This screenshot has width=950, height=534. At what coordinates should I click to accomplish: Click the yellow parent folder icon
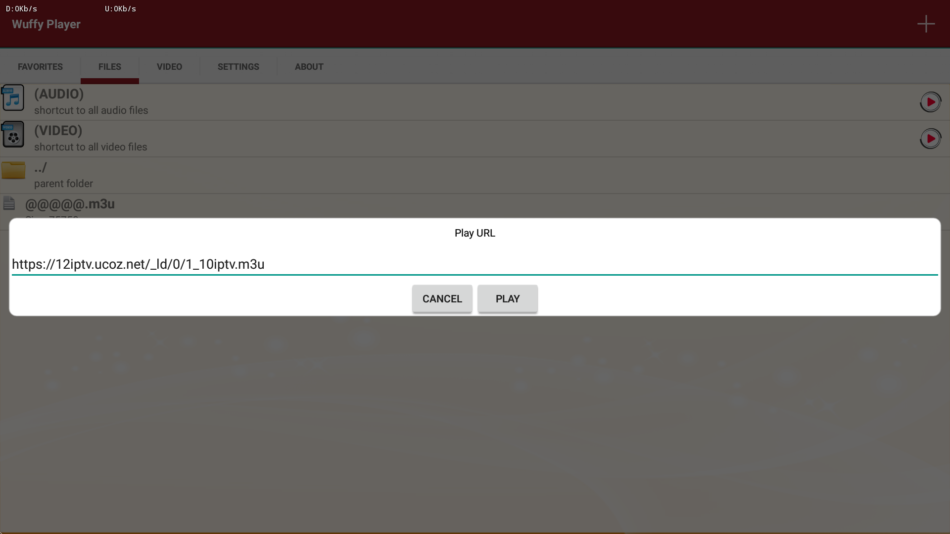[13, 171]
